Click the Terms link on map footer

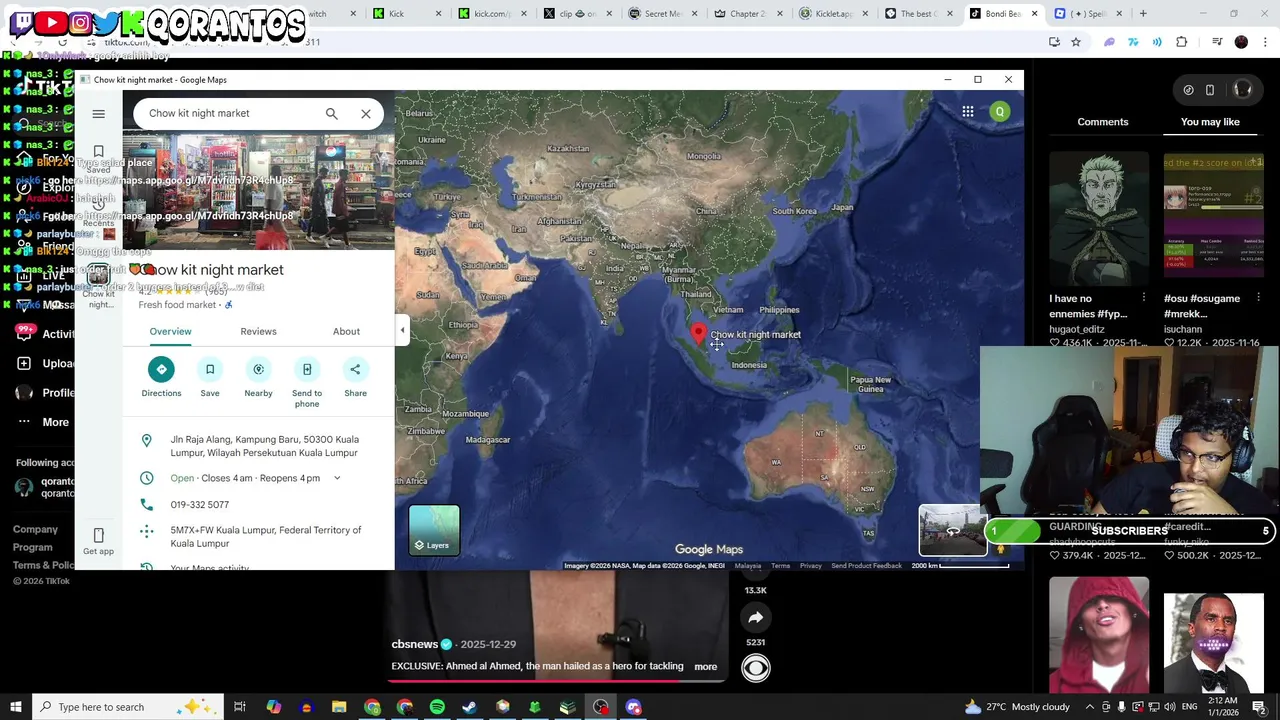pyautogui.click(x=780, y=566)
